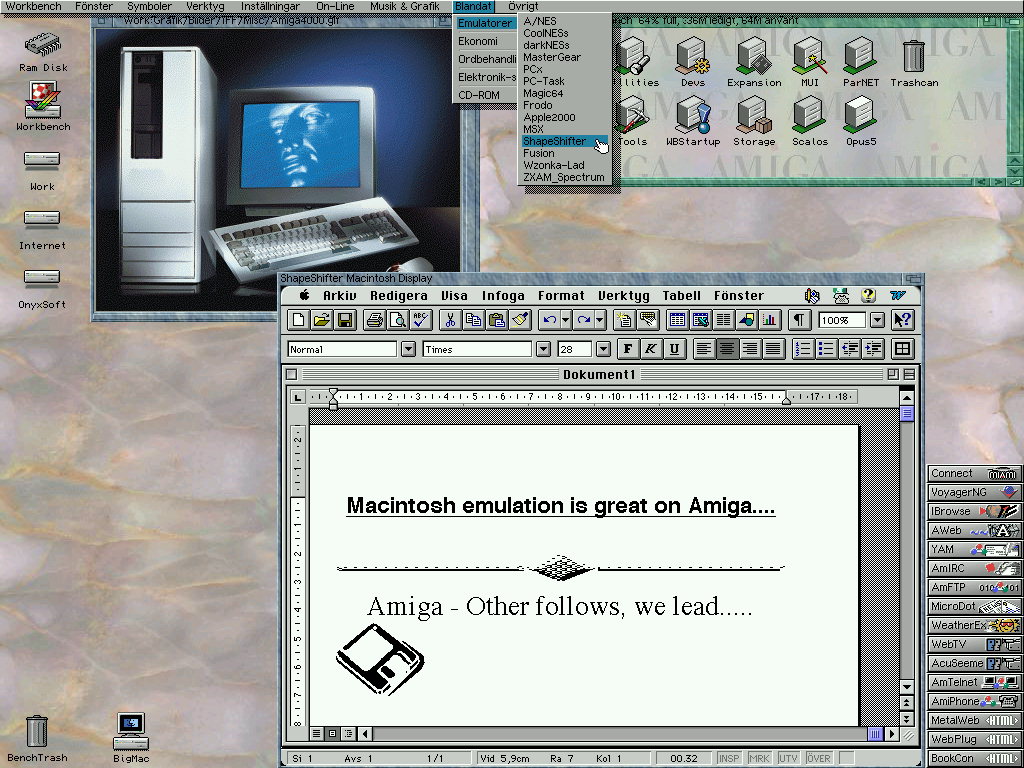Toggle the paragraph marks (¶) button

tap(799, 320)
